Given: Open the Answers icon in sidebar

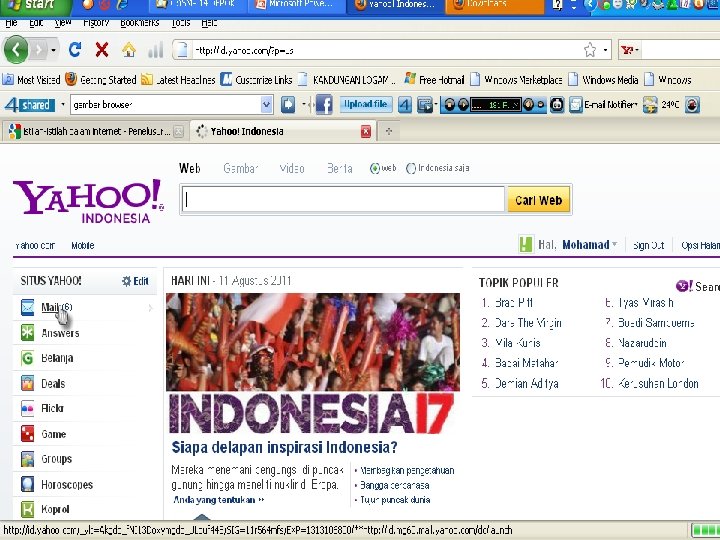Looking at the screenshot, I should coord(28,332).
